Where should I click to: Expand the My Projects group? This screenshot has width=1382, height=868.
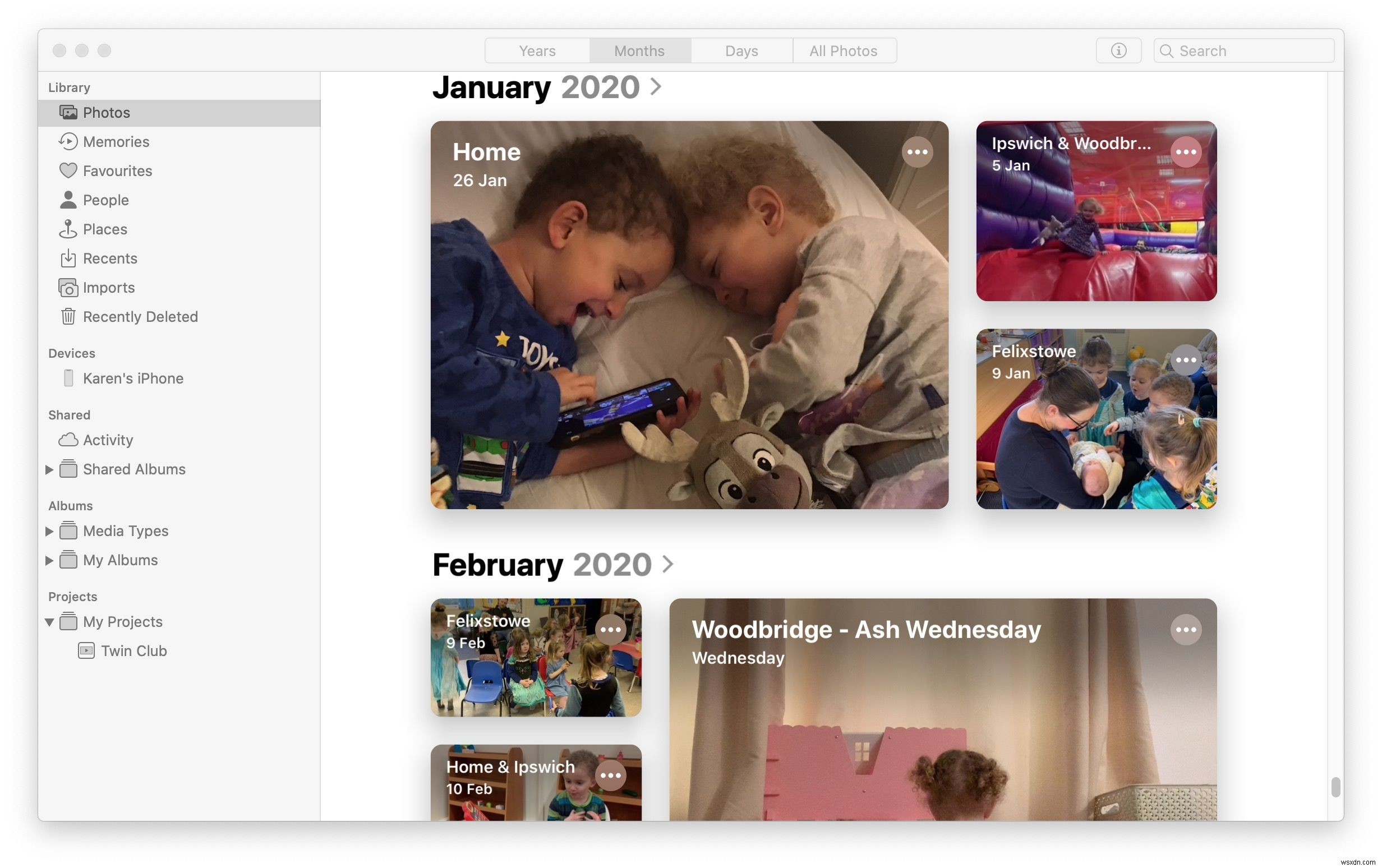pyautogui.click(x=47, y=622)
